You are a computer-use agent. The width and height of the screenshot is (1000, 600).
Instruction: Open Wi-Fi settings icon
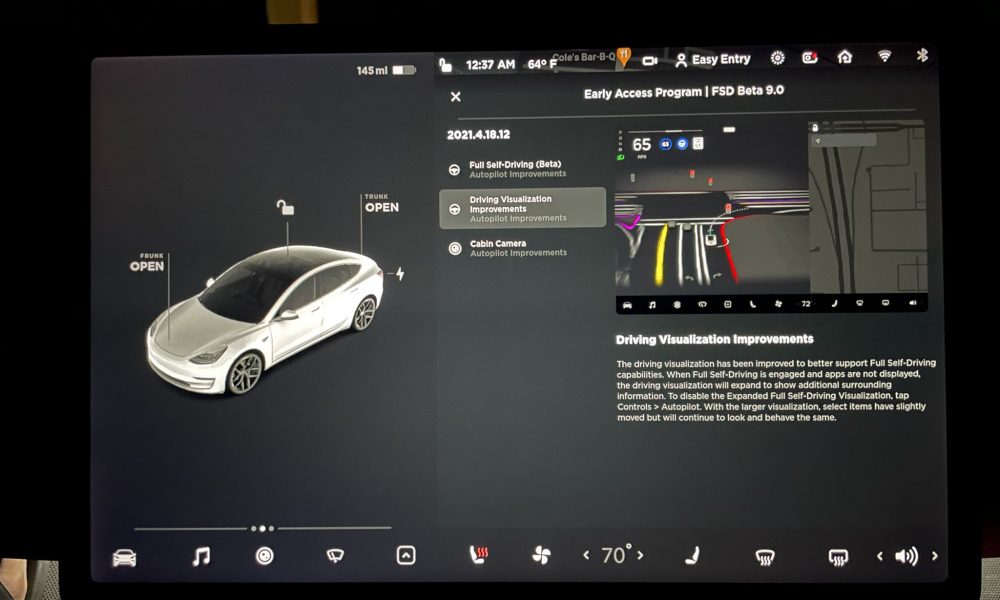click(x=885, y=55)
